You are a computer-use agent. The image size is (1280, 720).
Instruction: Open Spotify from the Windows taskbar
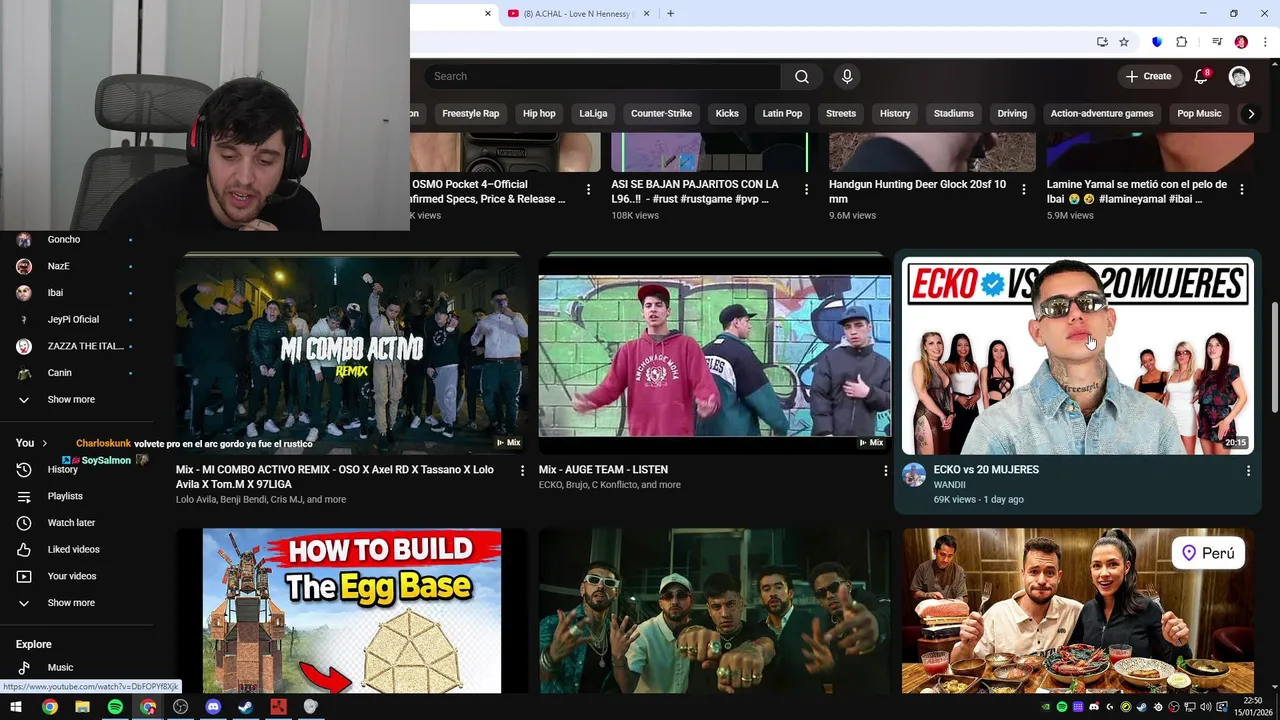pos(115,707)
